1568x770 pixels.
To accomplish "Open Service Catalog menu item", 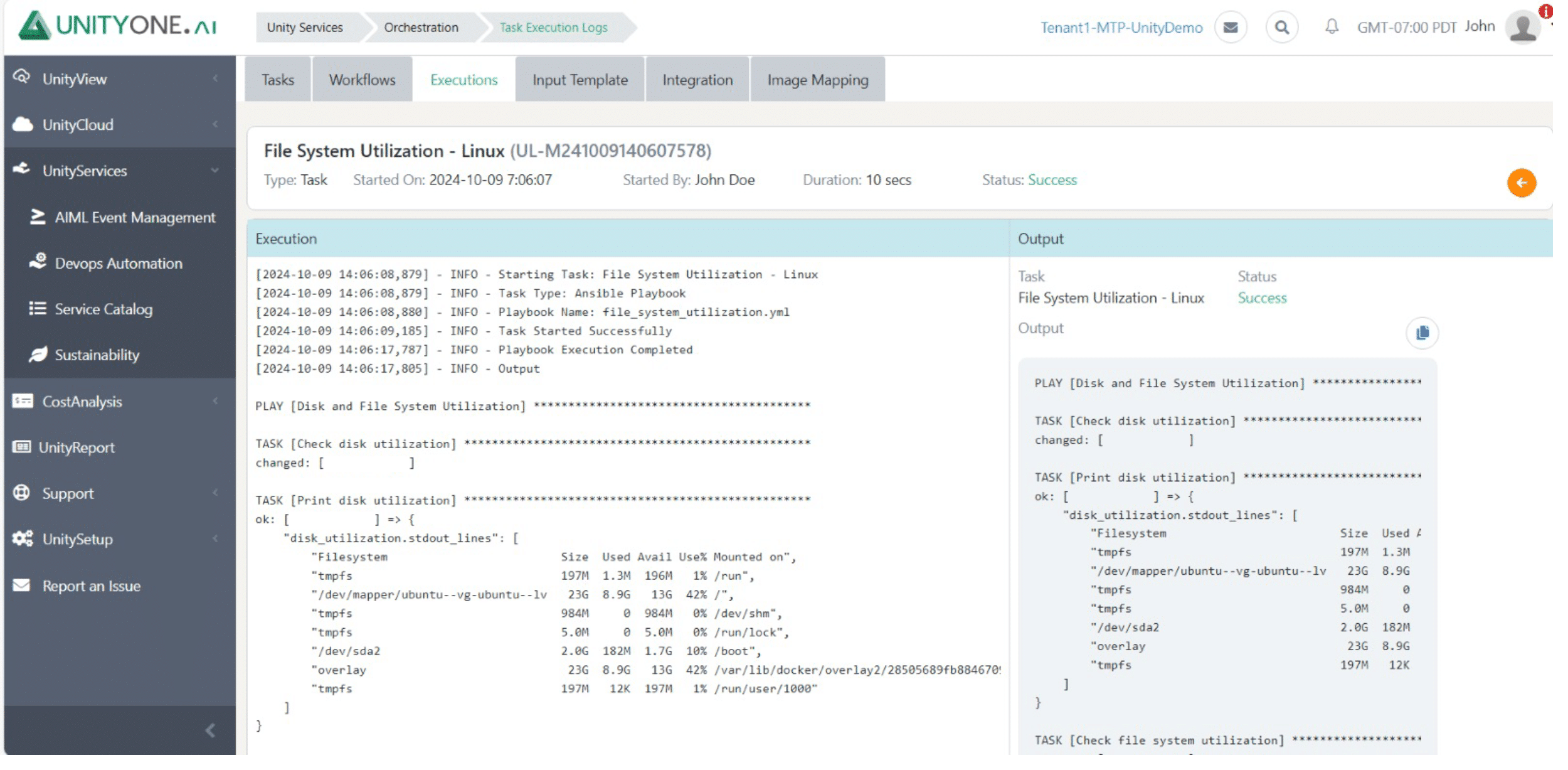I will (x=103, y=309).
